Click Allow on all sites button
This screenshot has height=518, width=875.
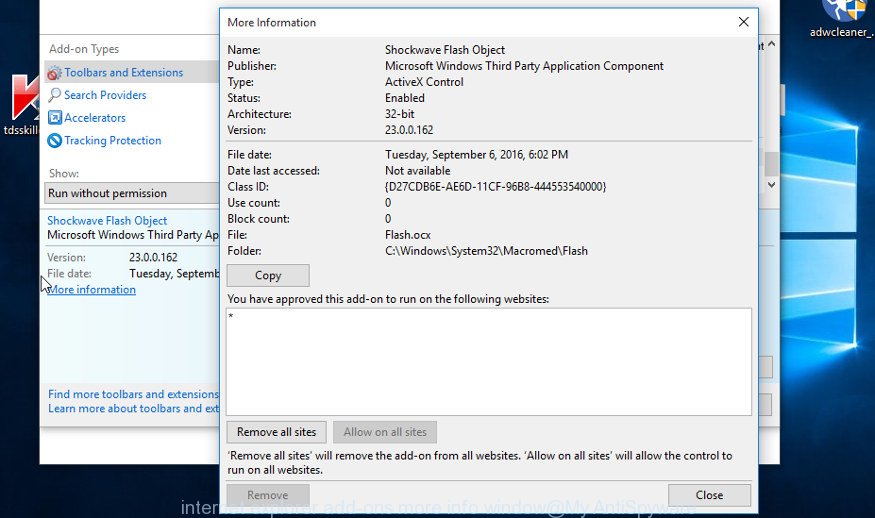pyautogui.click(x=385, y=432)
